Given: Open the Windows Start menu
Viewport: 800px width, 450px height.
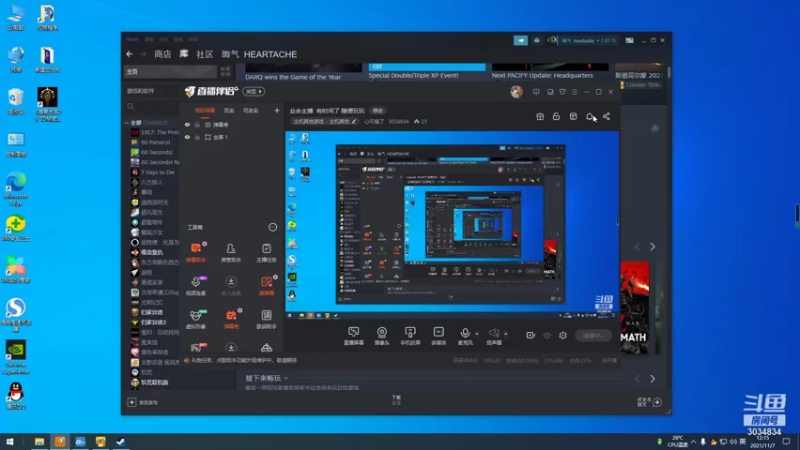Looking at the screenshot, I should (10, 442).
